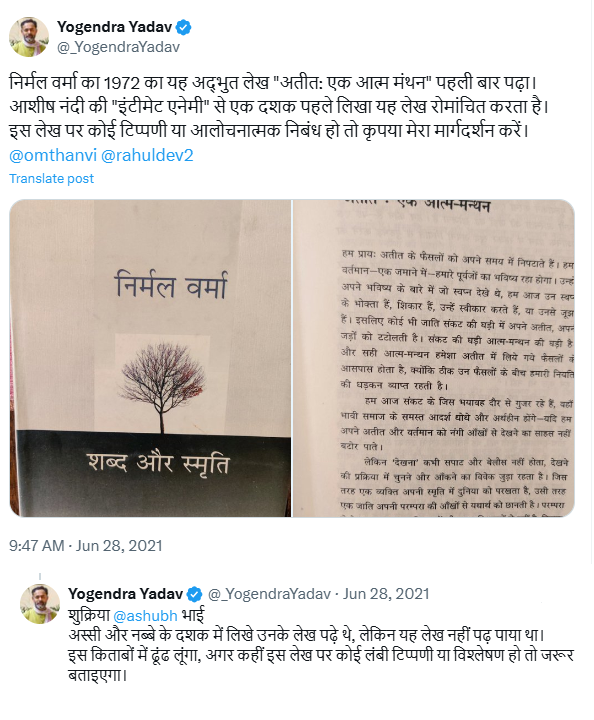594x720 pixels.
Task: Open the @_YogendraYadav handle in the reply
Action: tap(269, 594)
